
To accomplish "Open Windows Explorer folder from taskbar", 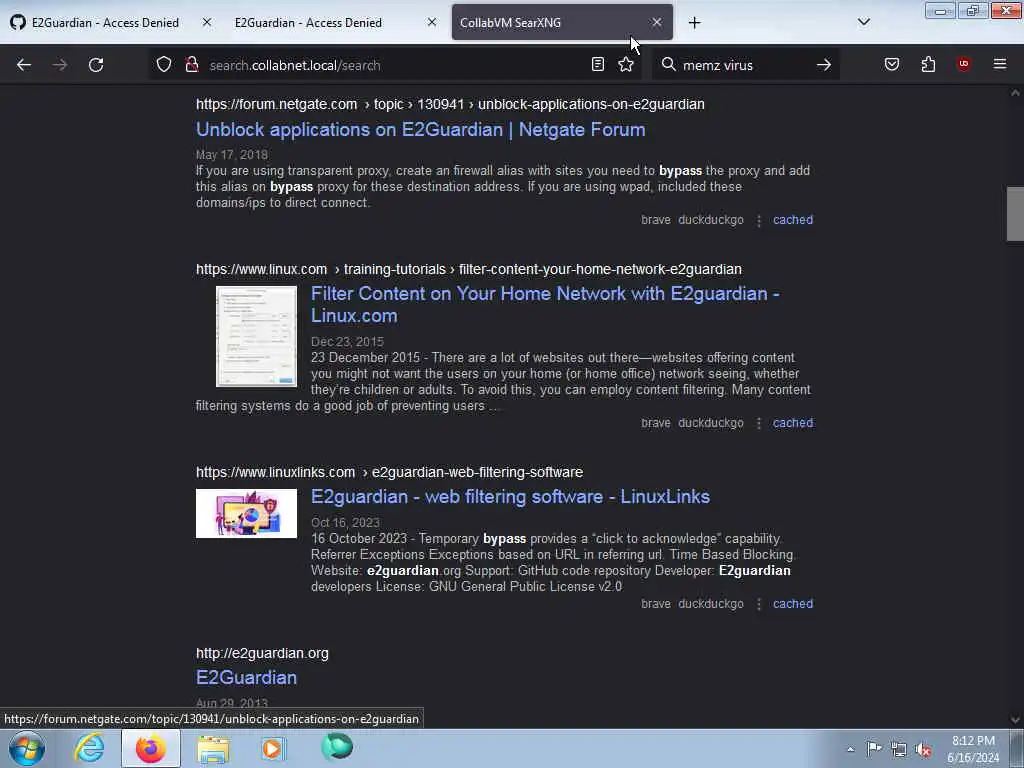I will tap(213, 748).
